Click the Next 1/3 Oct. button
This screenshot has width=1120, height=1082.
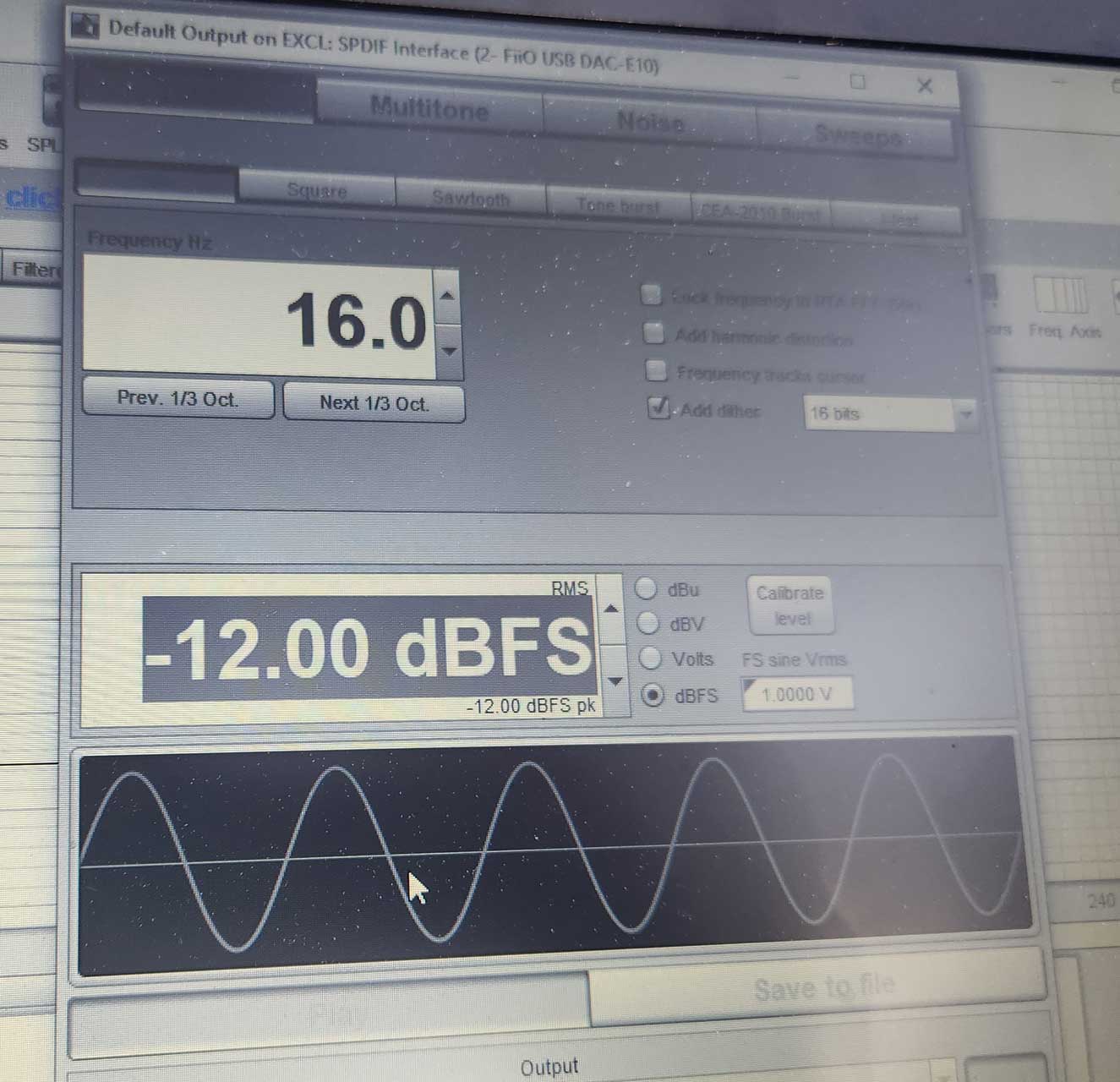click(374, 402)
